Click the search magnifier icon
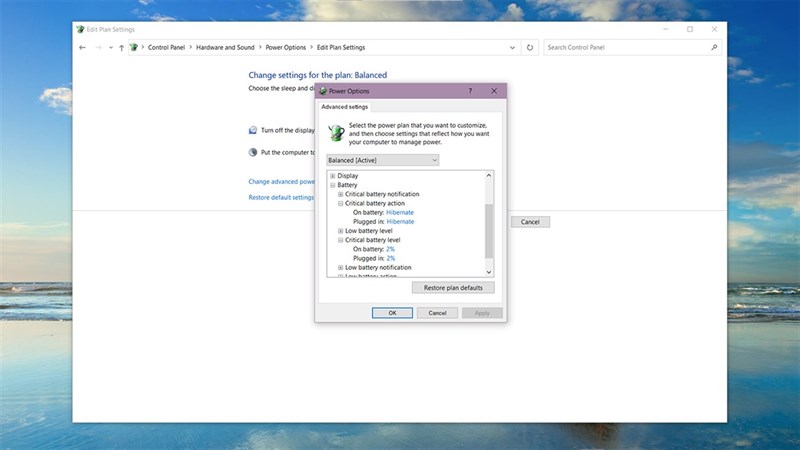800x450 pixels. pyautogui.click(x=714, y=47)
